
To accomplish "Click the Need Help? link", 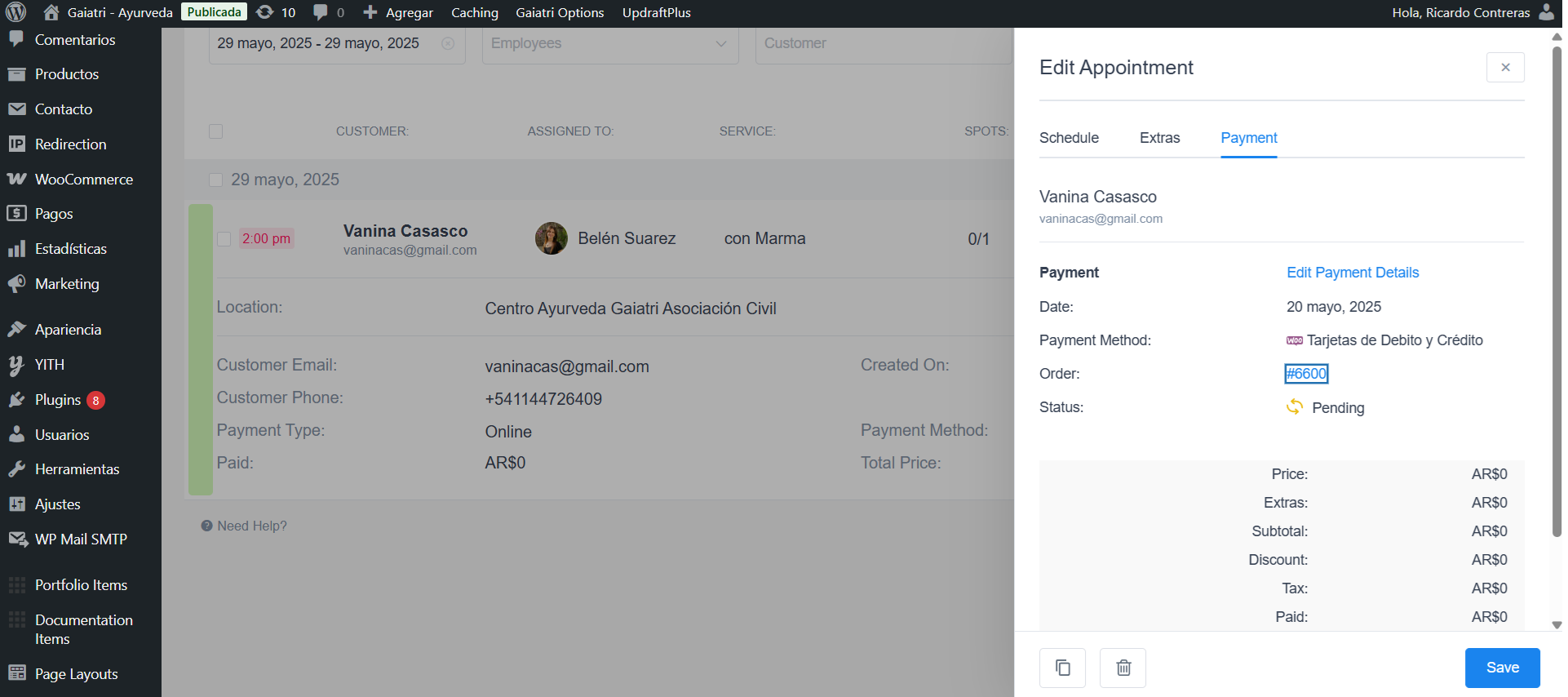I will 244,526.
